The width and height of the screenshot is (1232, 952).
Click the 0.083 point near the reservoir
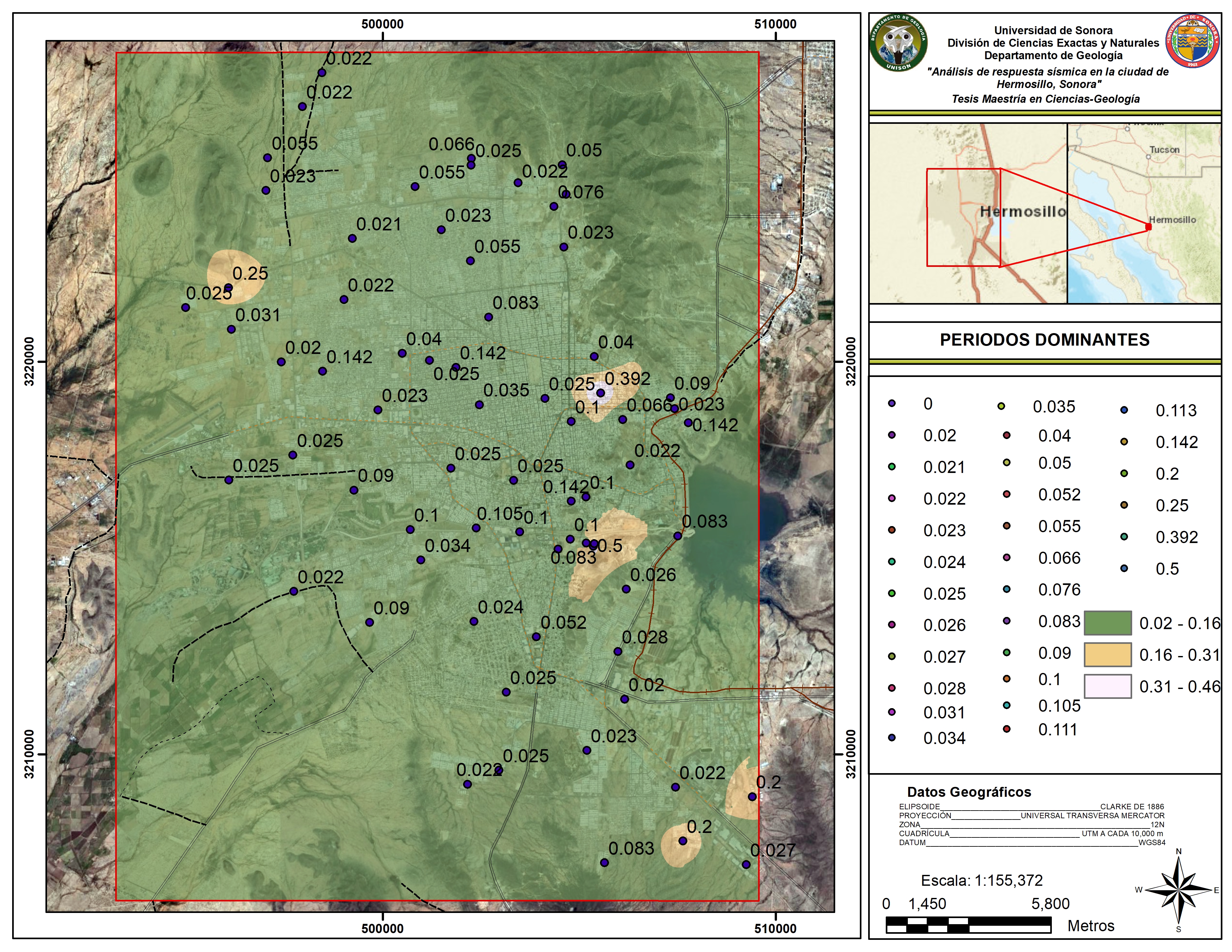click(678, 536)
